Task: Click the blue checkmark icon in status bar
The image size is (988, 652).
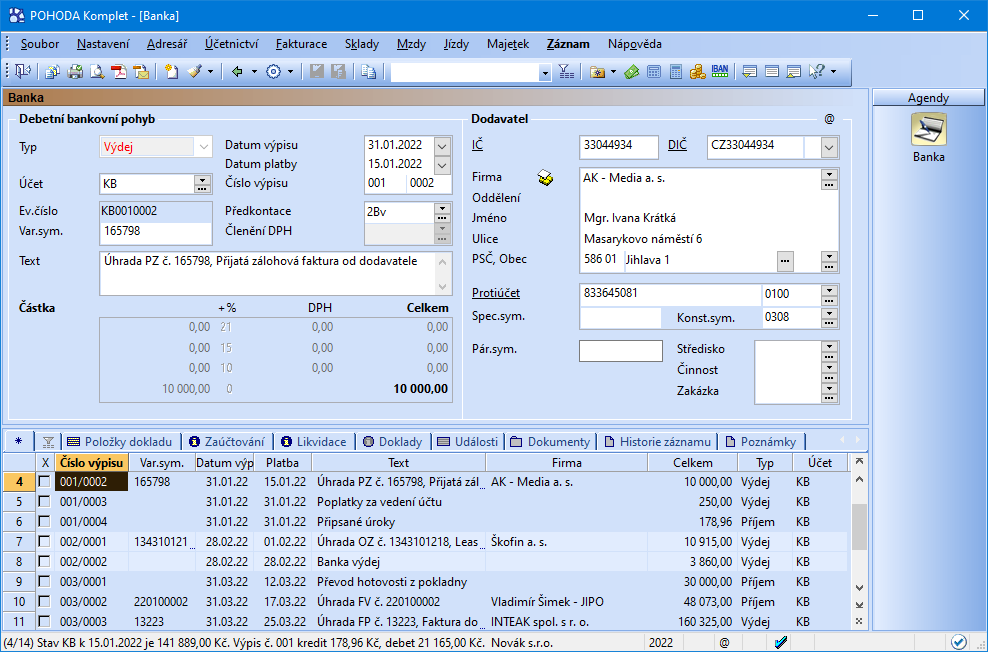Action: [x=781, y=643]
